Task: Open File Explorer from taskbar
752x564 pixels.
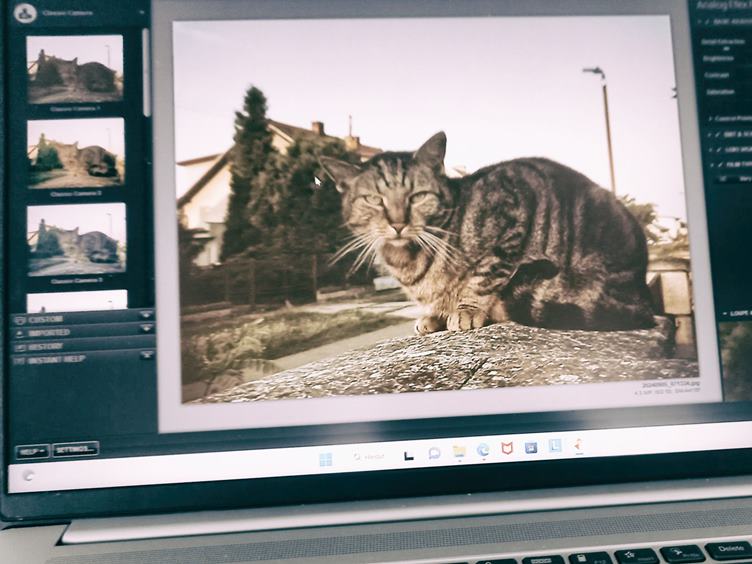Action: pos(459,451)
